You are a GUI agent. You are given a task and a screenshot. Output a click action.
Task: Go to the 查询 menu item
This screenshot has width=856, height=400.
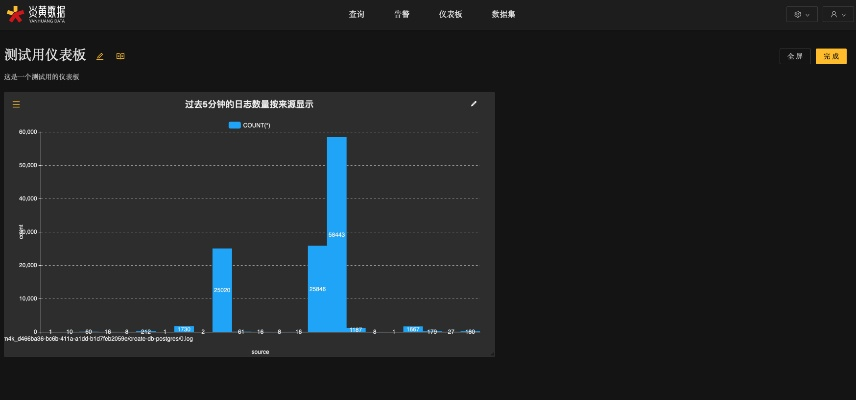(356, 14)
